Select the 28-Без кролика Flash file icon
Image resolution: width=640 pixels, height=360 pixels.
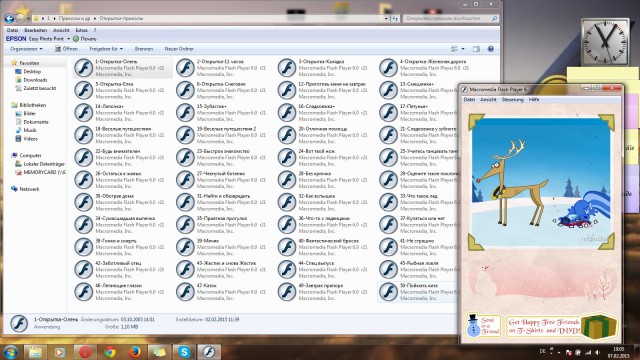click(287, 180)
